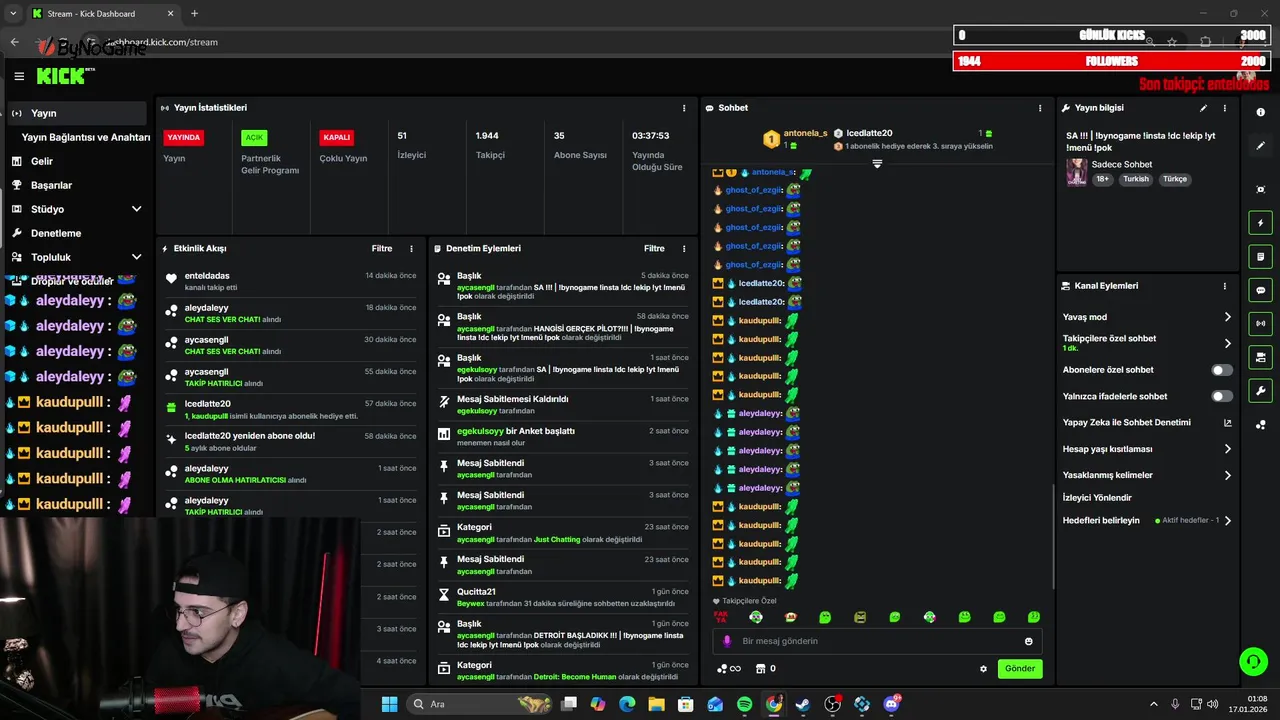Open OBS Studio from the taskbar
Image resolution: width=1280 pixels, height=720 pixels.
tap(832, 704)
